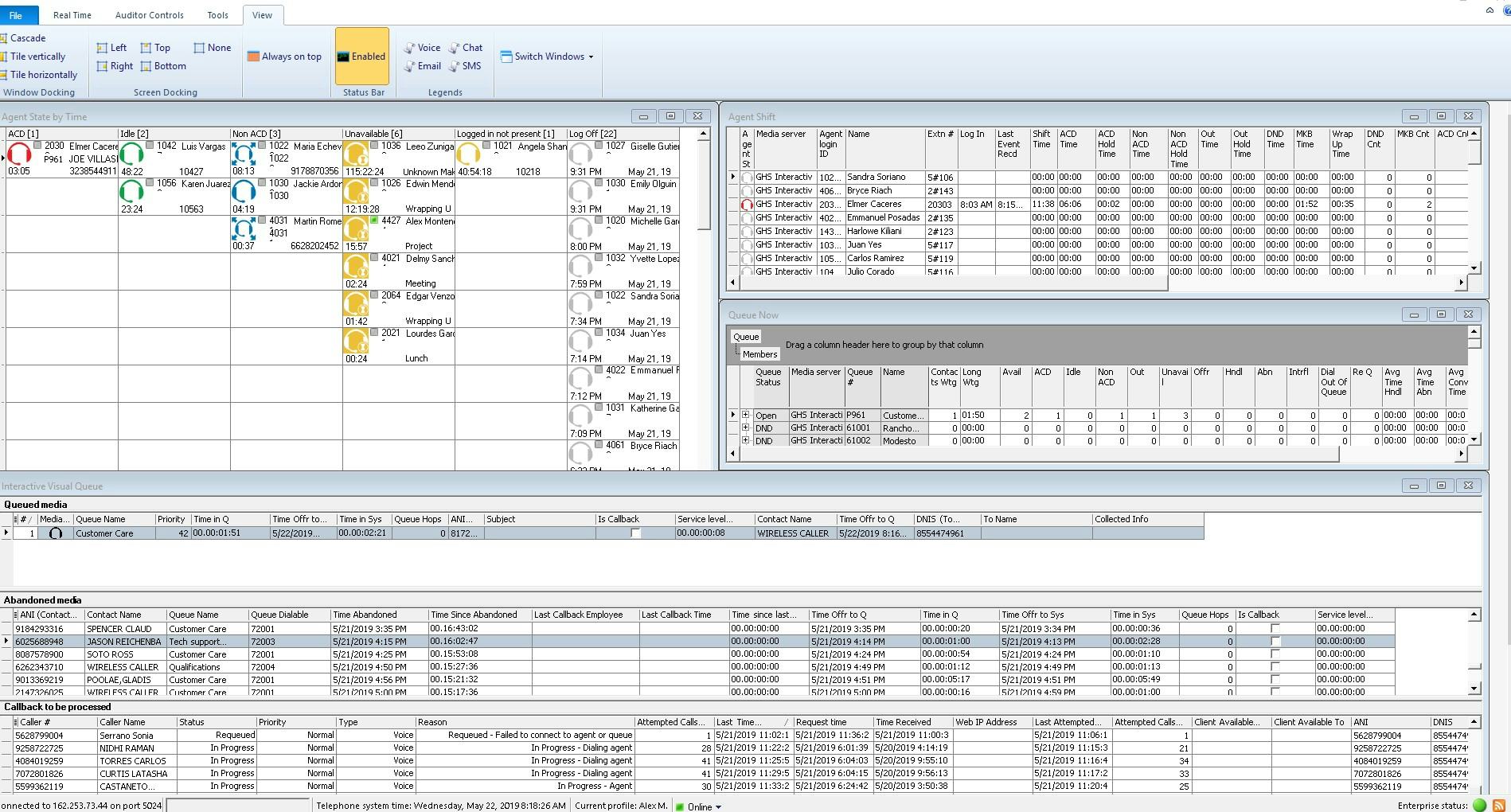Open the Switch Windows dropdown
The width and height of the screenshot is (1511, 812).
[548, 56]
